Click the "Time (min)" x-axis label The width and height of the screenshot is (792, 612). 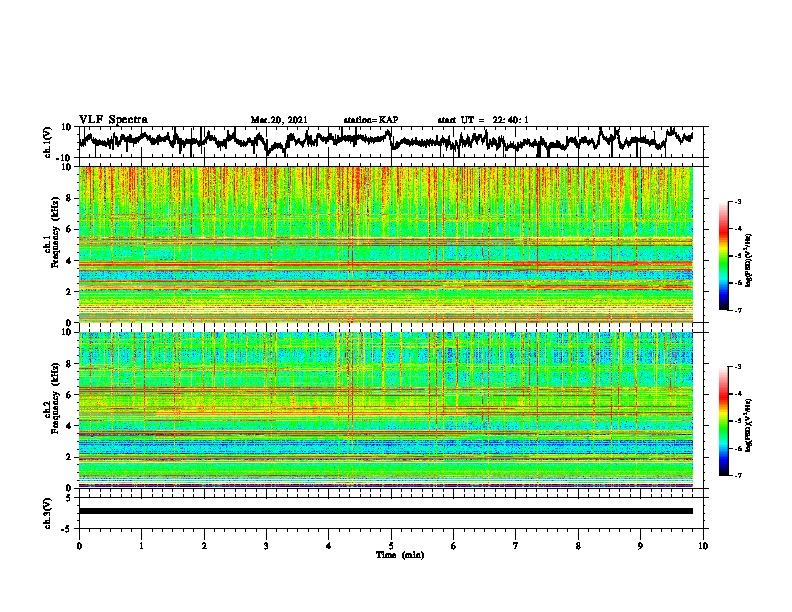[400, 555]
